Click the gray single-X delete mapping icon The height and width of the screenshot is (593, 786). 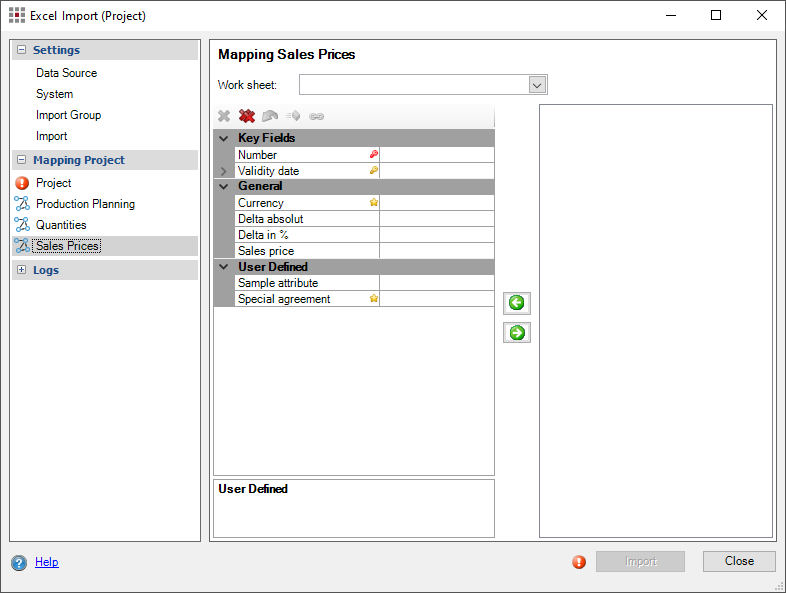pyautogui.click(x=224, y=116)
